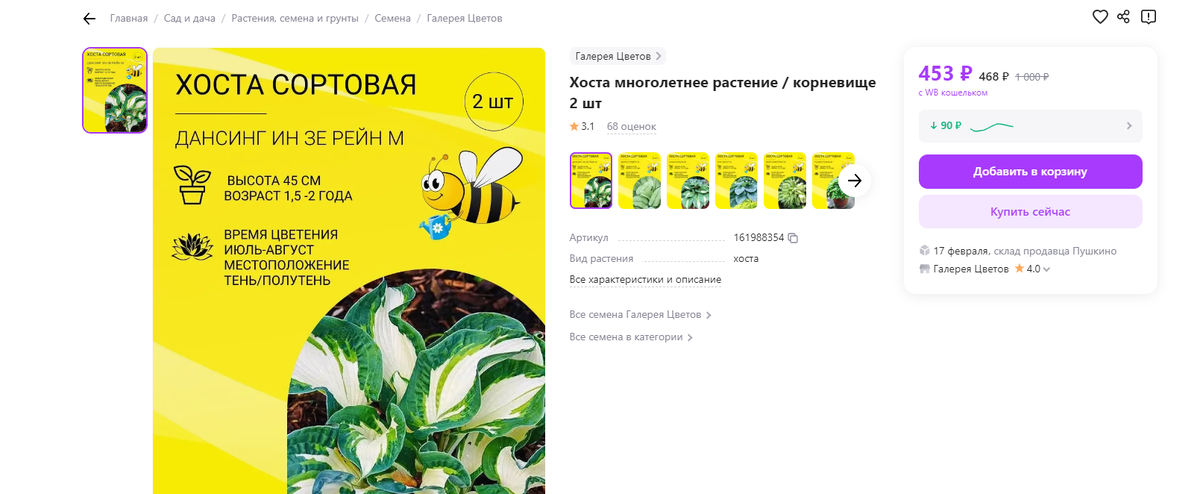The image size is (1200, 494).
Task: Open 68 оценок reviews link
Action: [x=631, y=126]
